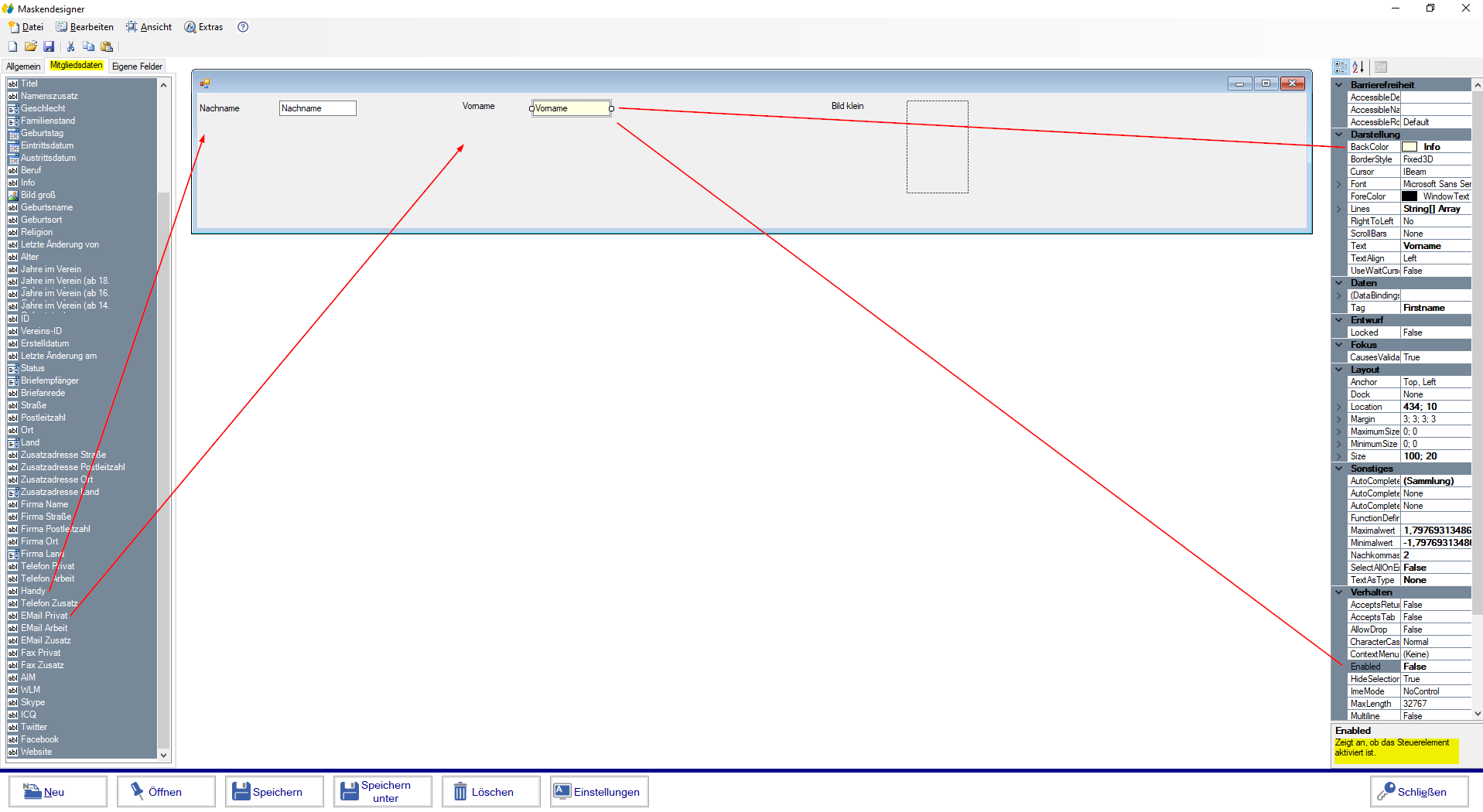The image size is (1483, 812).
Task: Click the Neu button
Action: 58,791
